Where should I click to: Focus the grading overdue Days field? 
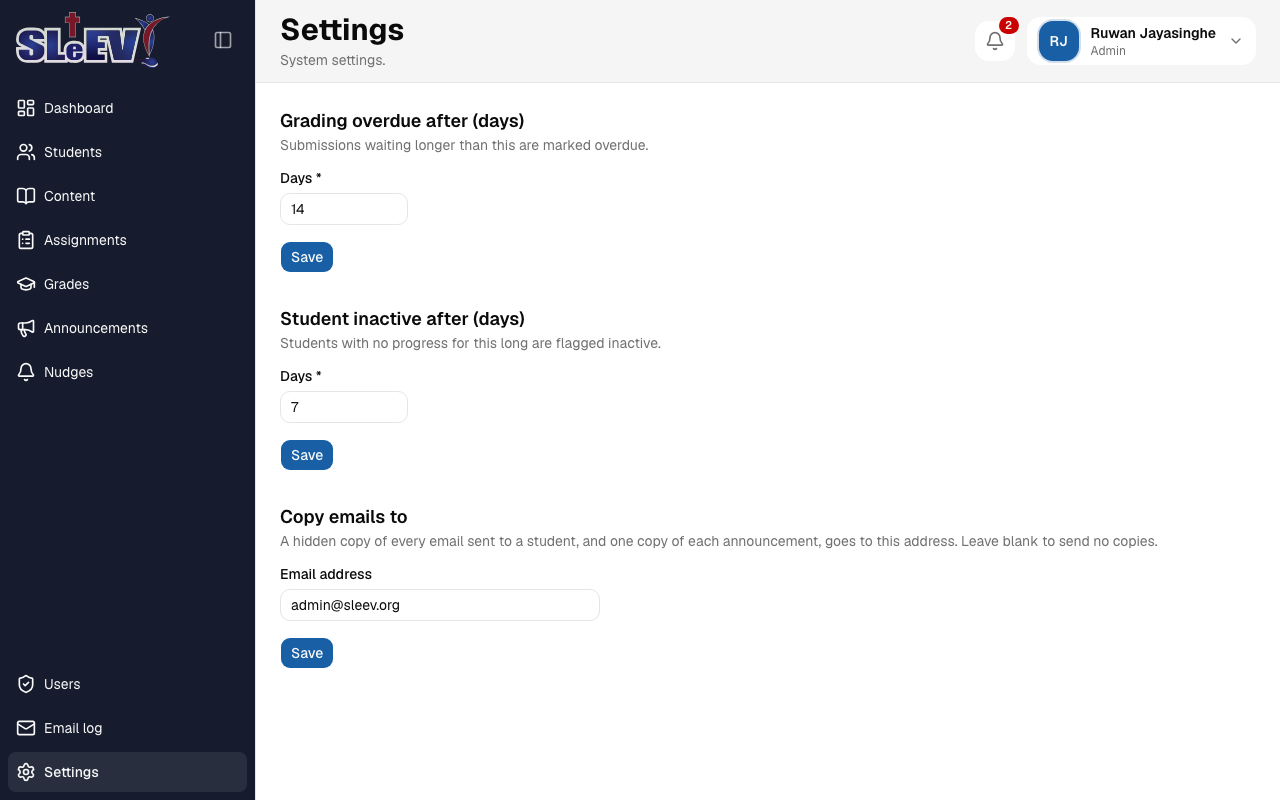344,209
